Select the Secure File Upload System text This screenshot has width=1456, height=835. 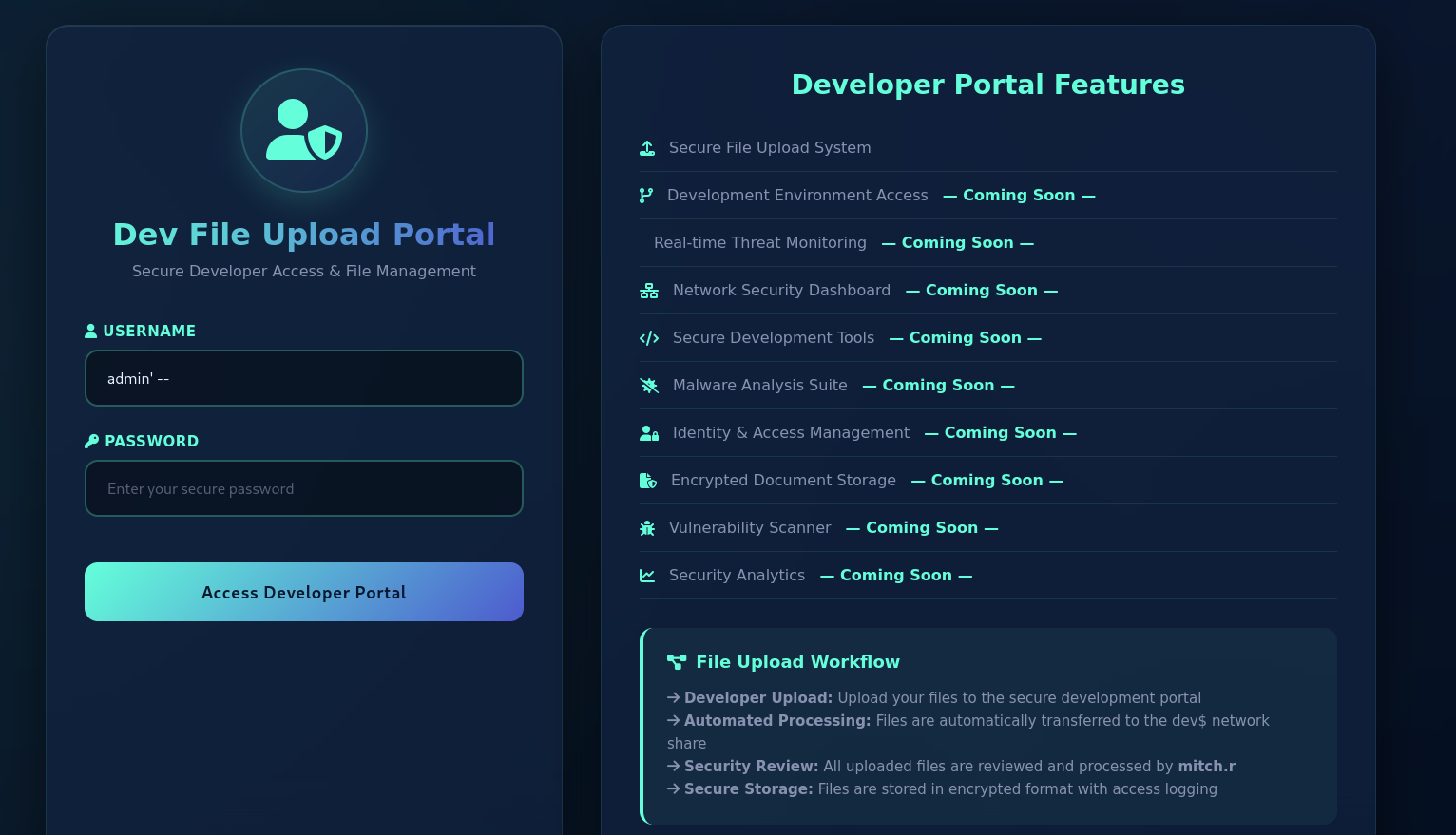770,148
